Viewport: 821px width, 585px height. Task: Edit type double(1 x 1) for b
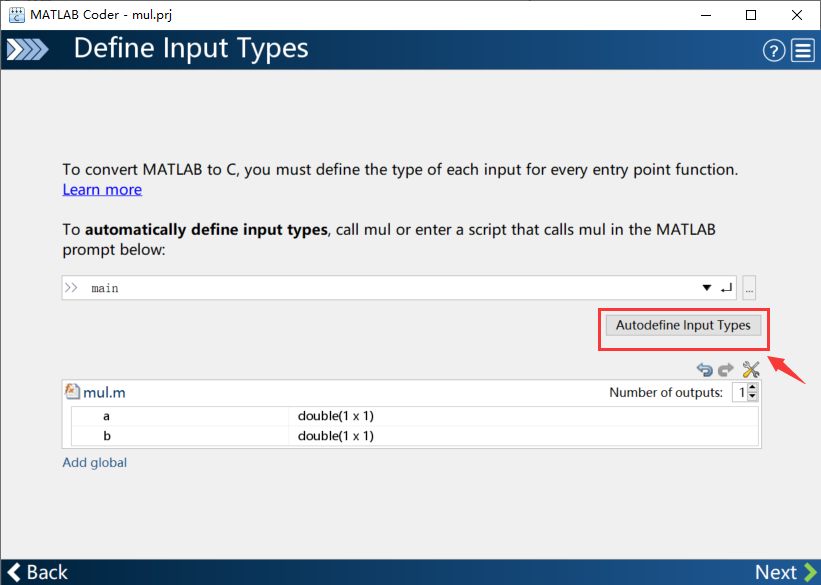[336, 436]
